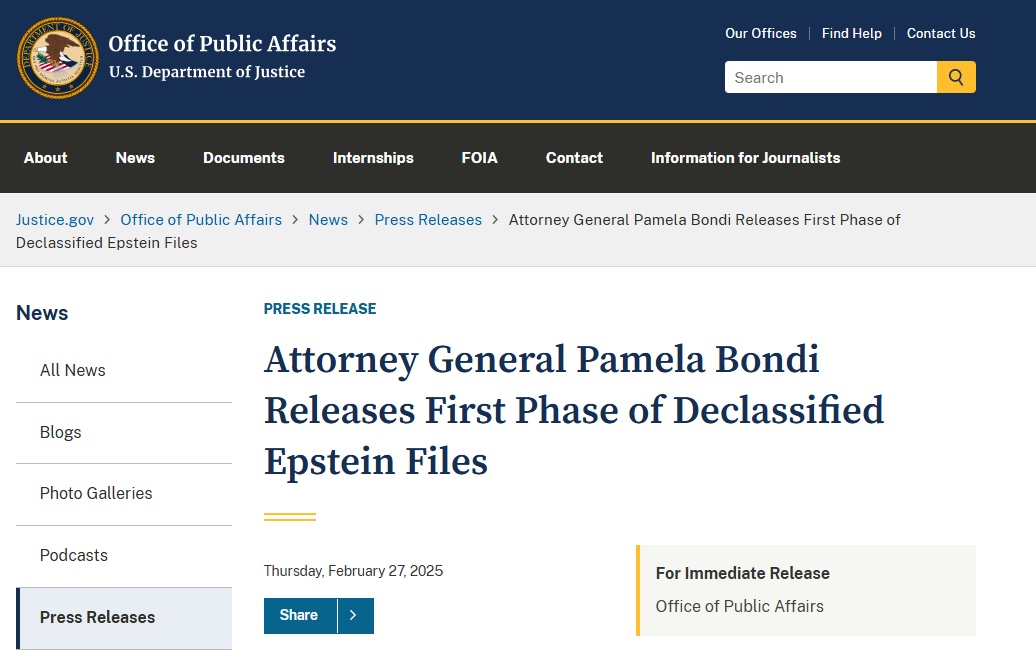Open Photo Galleries in the sidebar
The image size is (1036, 669).
click(96, 494)
